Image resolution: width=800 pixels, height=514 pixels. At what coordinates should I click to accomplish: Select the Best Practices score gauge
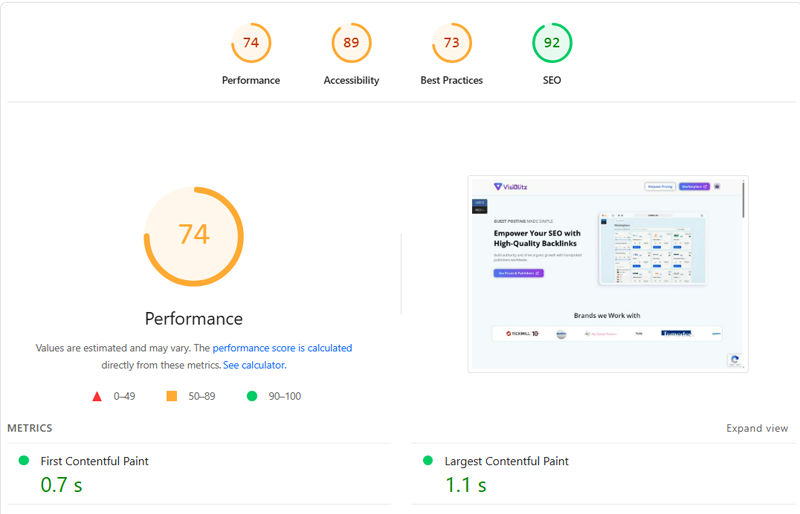pos(451,43)
